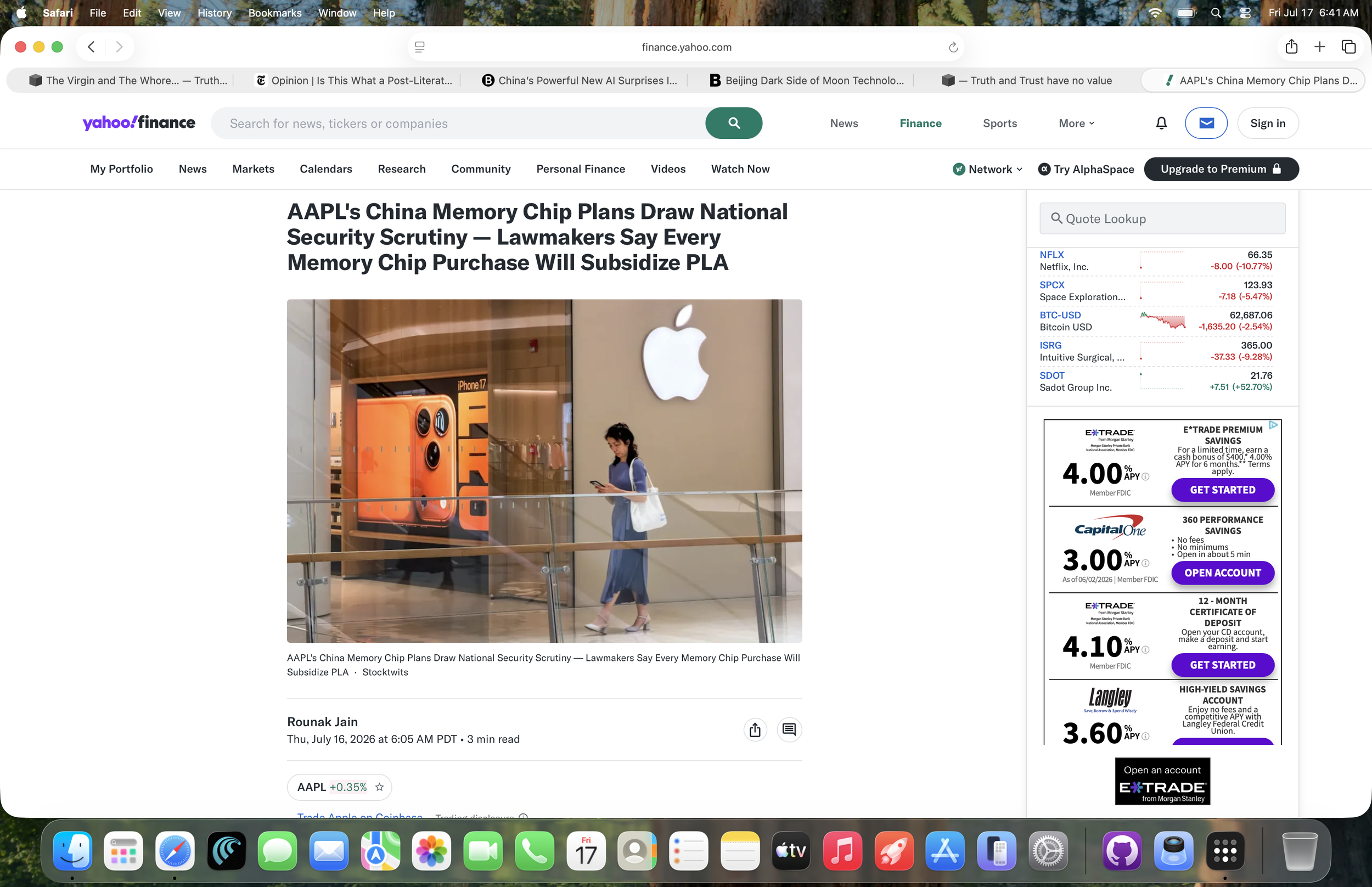This screenshot has height=887, width=1372.
Task: Show Safari tab overview
Action: (x=1348, y=47)
